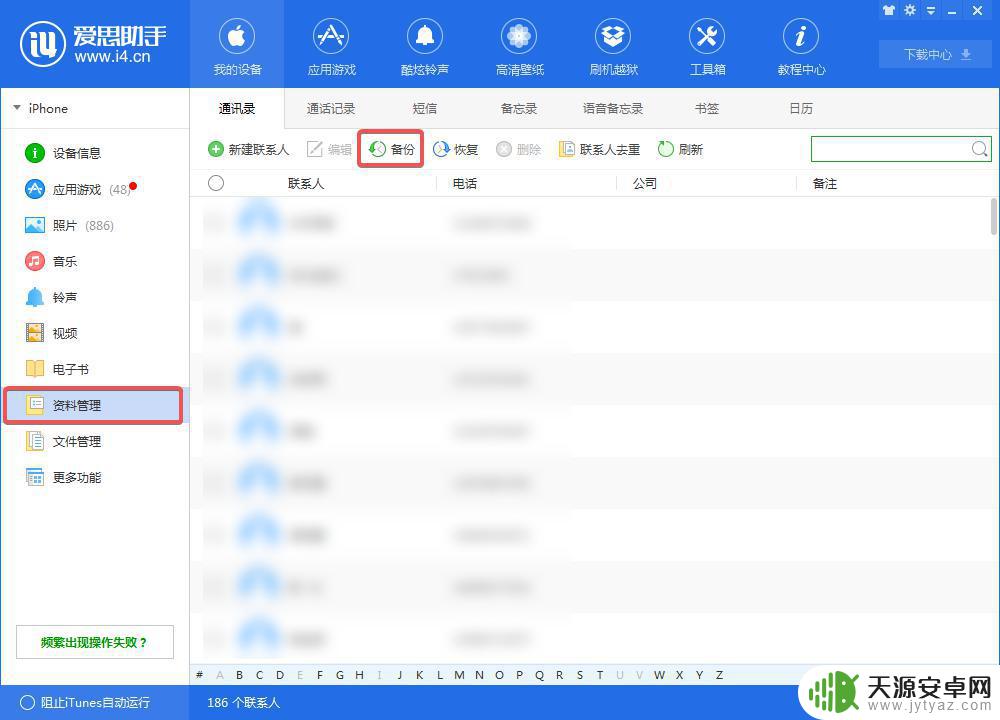Click the 恢复 restore button
Screen dimensions: 1000x720
[455, 149]
